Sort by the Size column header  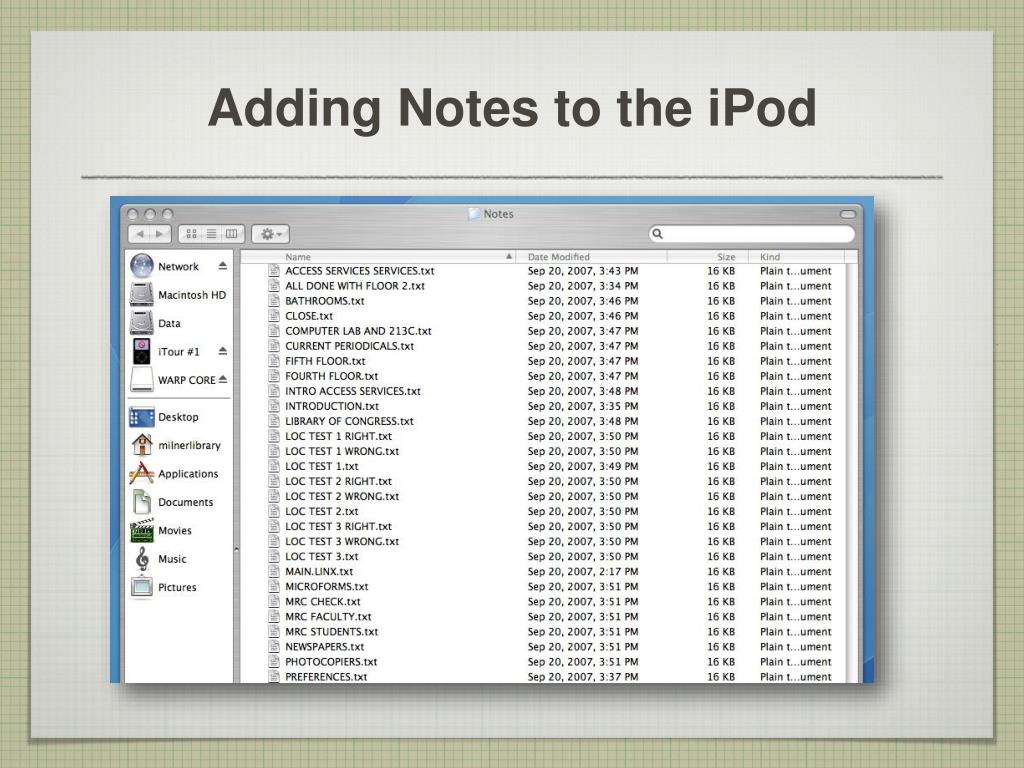[707, 257]
